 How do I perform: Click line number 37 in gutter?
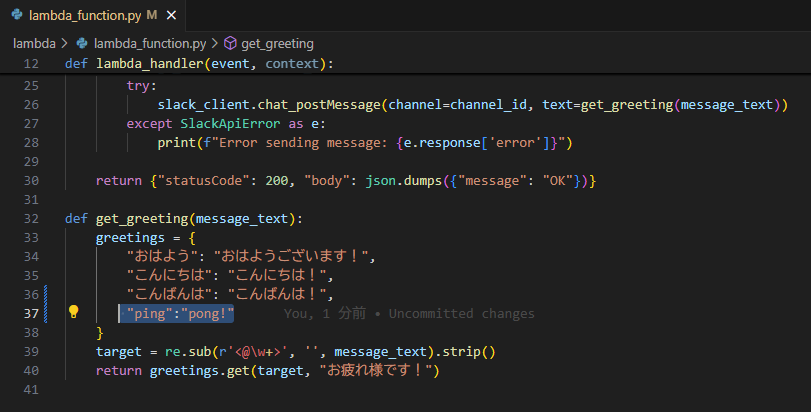point(31,314)
